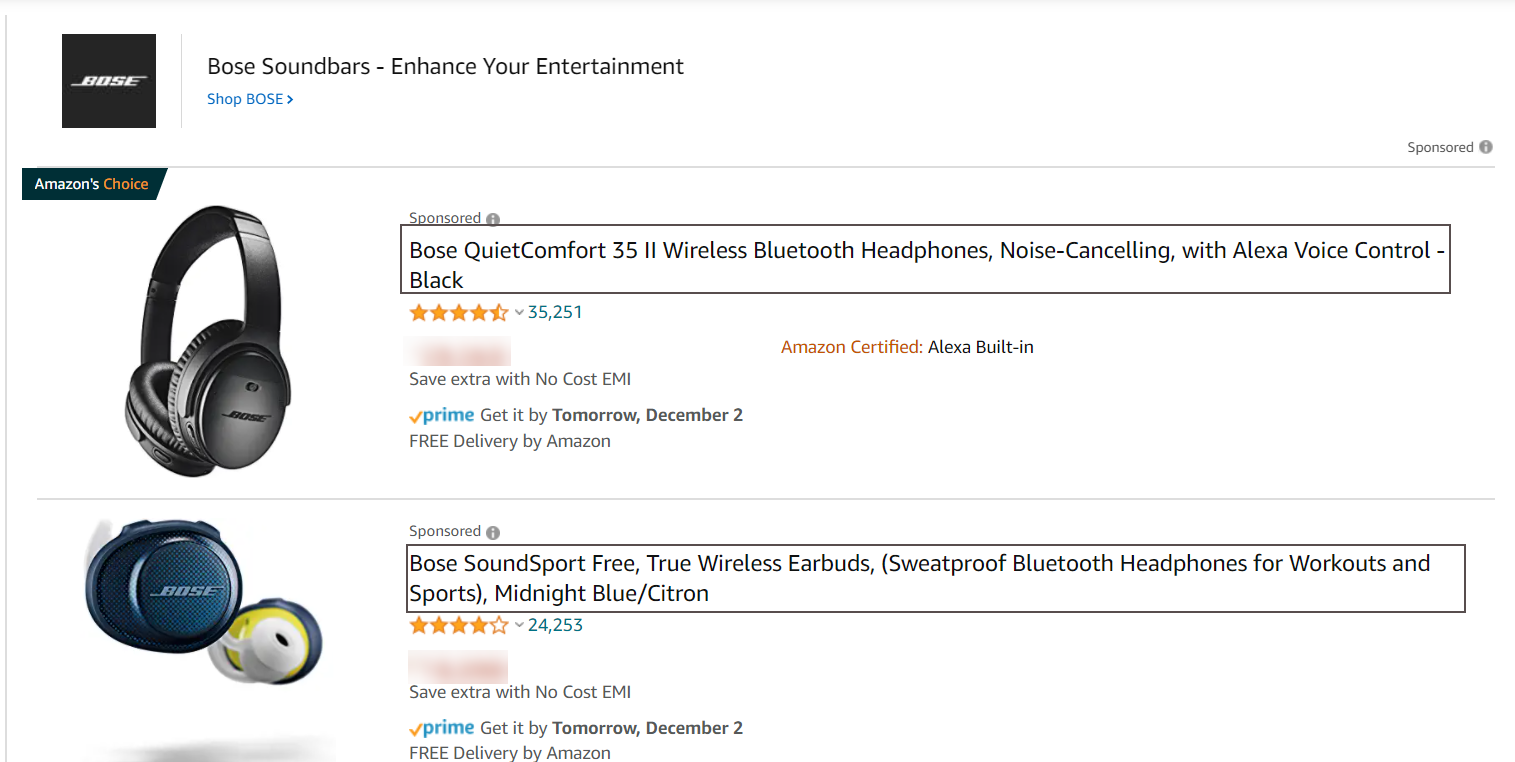This screenshot has height=762, width=1515.
Task: View the 35,251 customer ratings
Action: coord(555,312)
